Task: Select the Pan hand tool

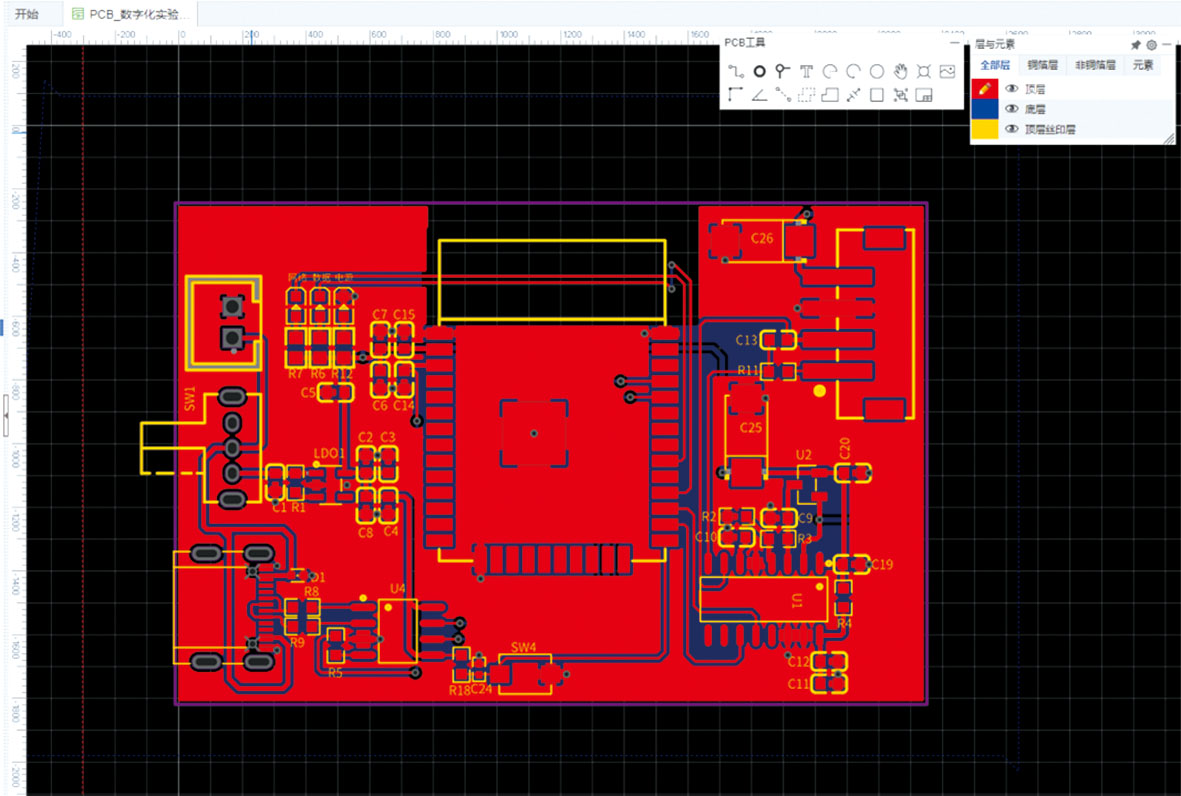Action: 900,71
